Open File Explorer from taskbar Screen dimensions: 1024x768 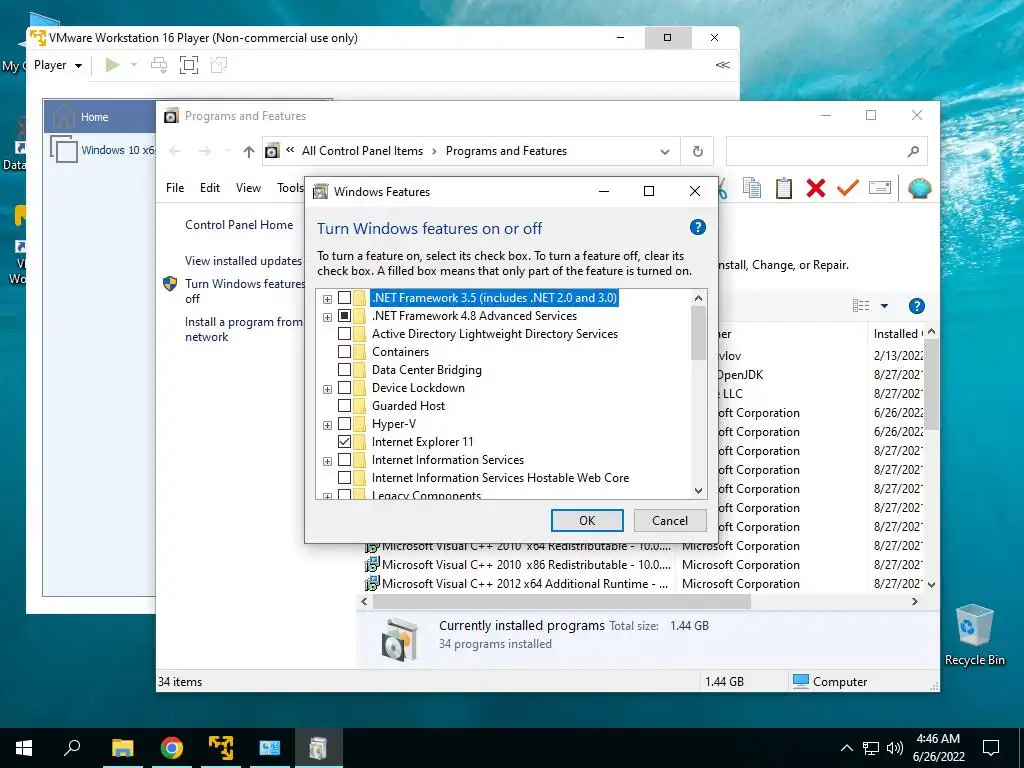[122, 748]
